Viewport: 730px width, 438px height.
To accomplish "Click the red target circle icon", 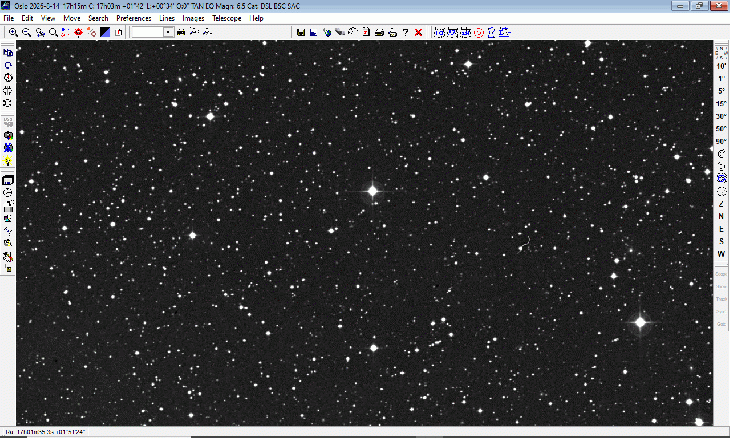I will click(479, 32).
